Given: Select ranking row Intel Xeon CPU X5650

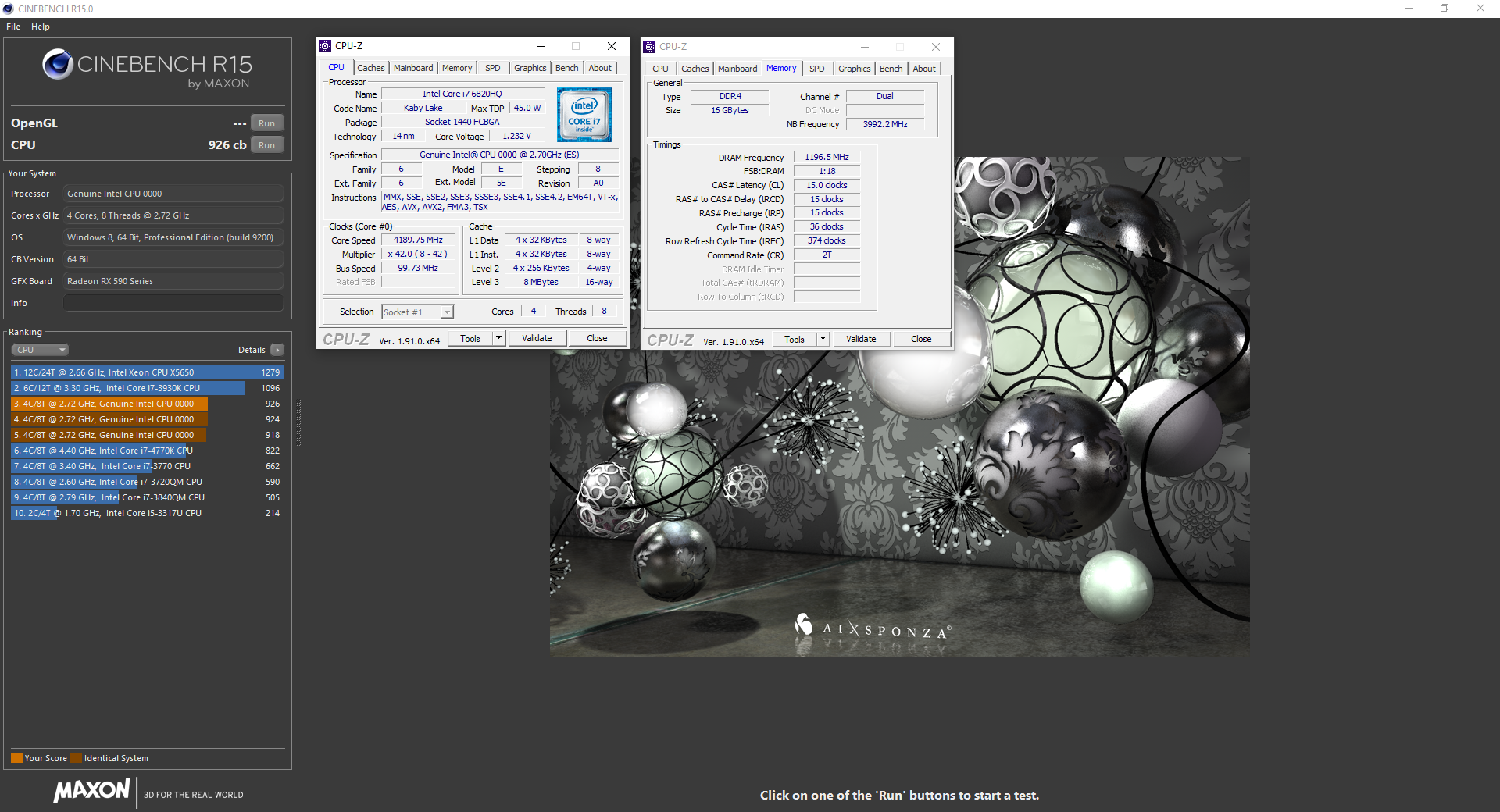Looking at the screenshot, I should tap(147, 372).
